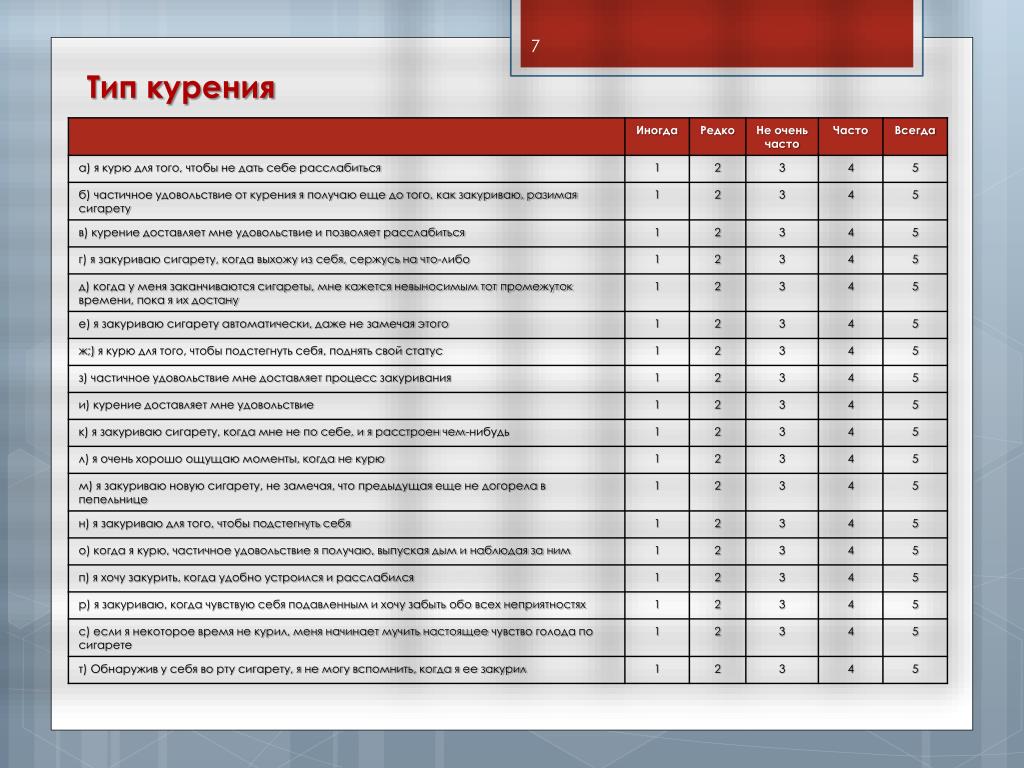Choose score 3 in row б)

coord(782,195)
